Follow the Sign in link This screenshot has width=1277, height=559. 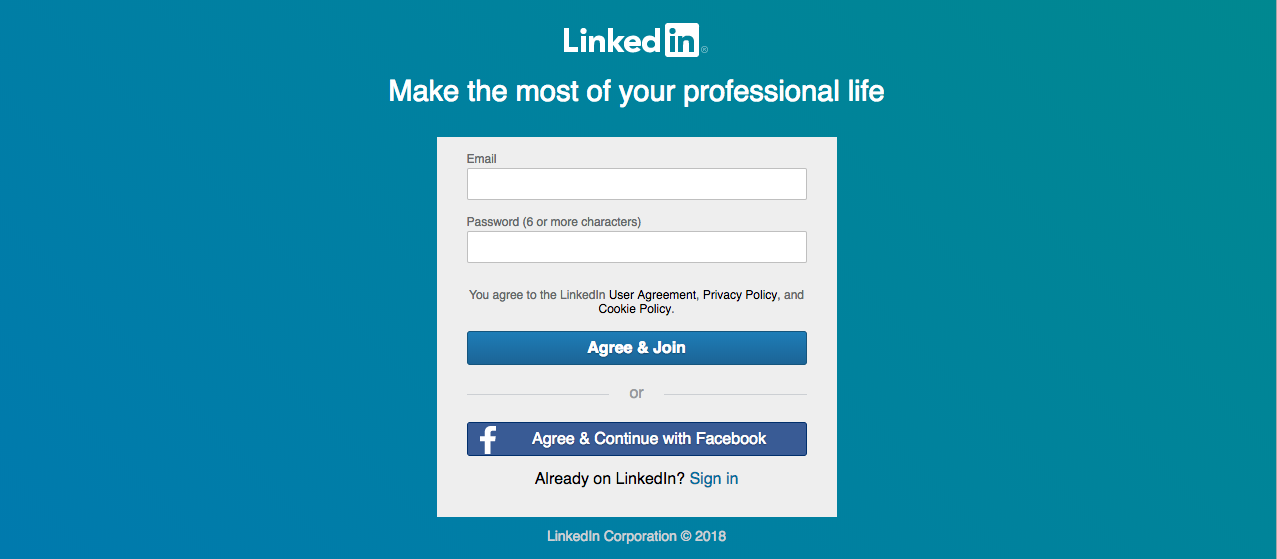tap(714, 479)
